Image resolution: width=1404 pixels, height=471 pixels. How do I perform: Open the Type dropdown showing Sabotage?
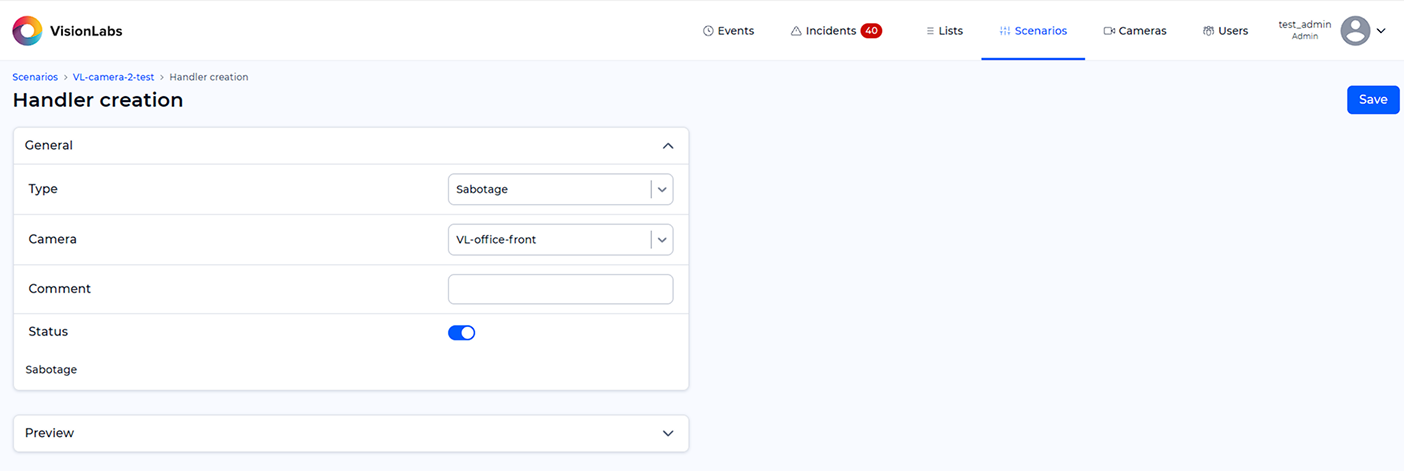click(560, 189)
